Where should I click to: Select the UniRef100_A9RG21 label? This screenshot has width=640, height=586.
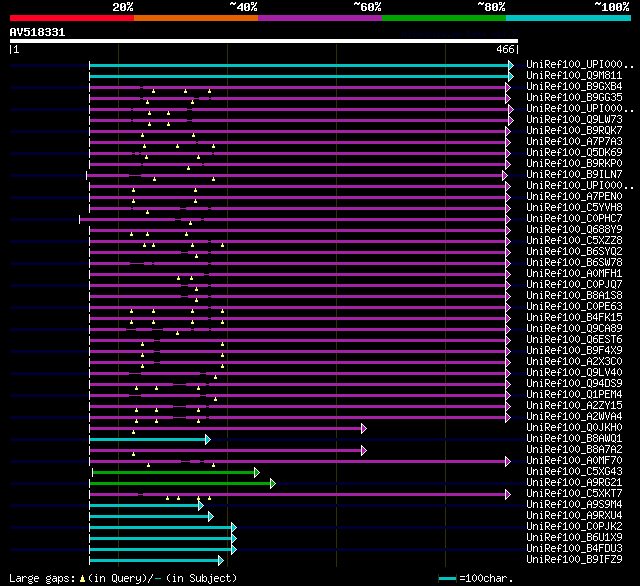click(x=574, y=483)
